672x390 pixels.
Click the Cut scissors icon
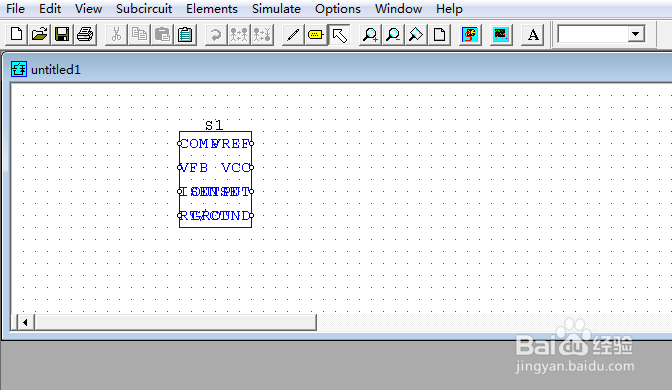116,34
